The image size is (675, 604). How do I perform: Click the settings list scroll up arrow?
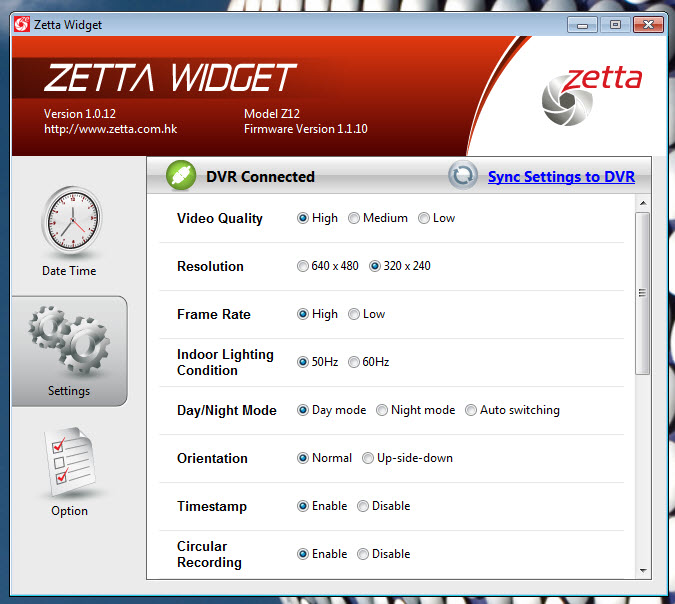pyautogui.click(x=643, y=203)
